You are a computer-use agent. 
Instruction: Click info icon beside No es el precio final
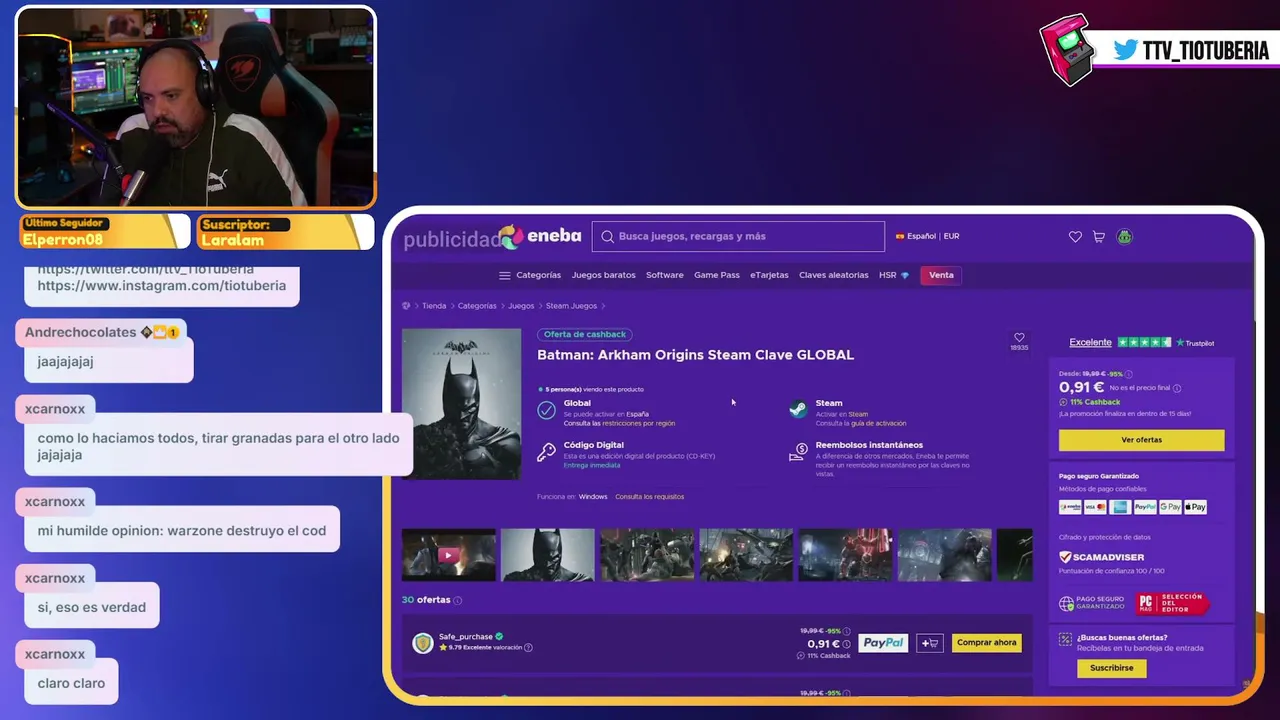point(1177,388)
